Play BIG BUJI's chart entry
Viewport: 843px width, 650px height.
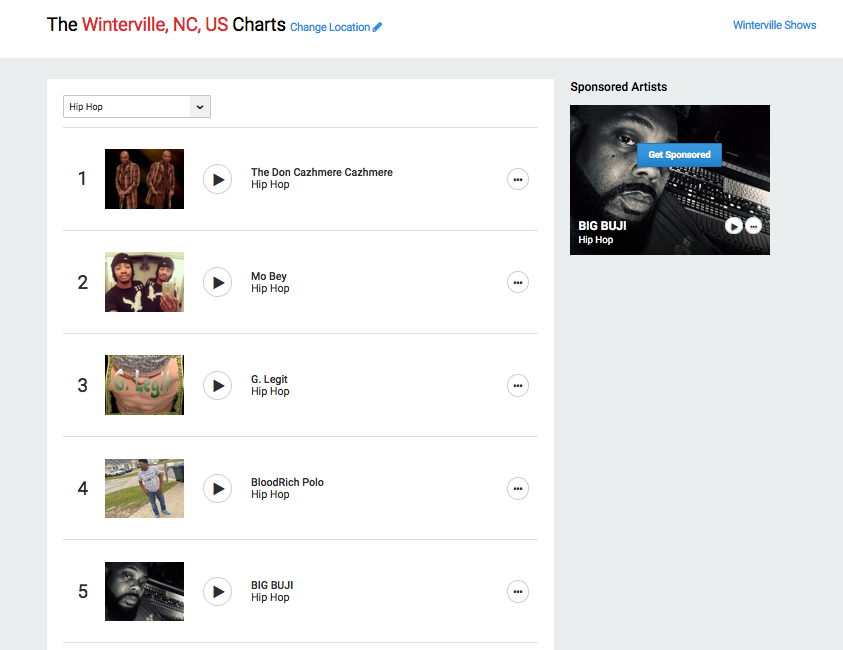218,591
